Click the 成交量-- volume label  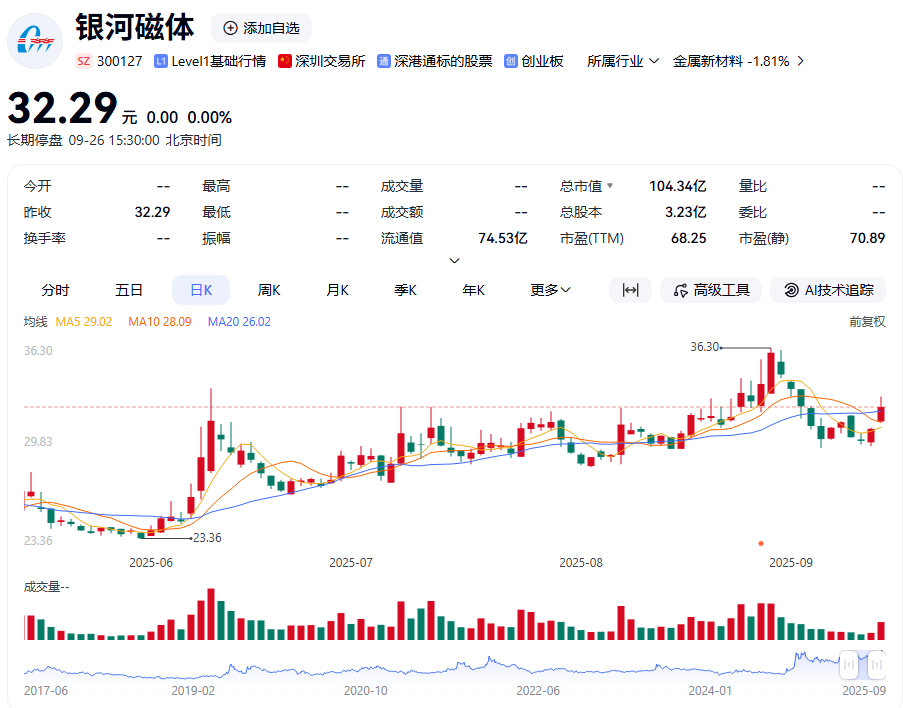tap(46, 586)
